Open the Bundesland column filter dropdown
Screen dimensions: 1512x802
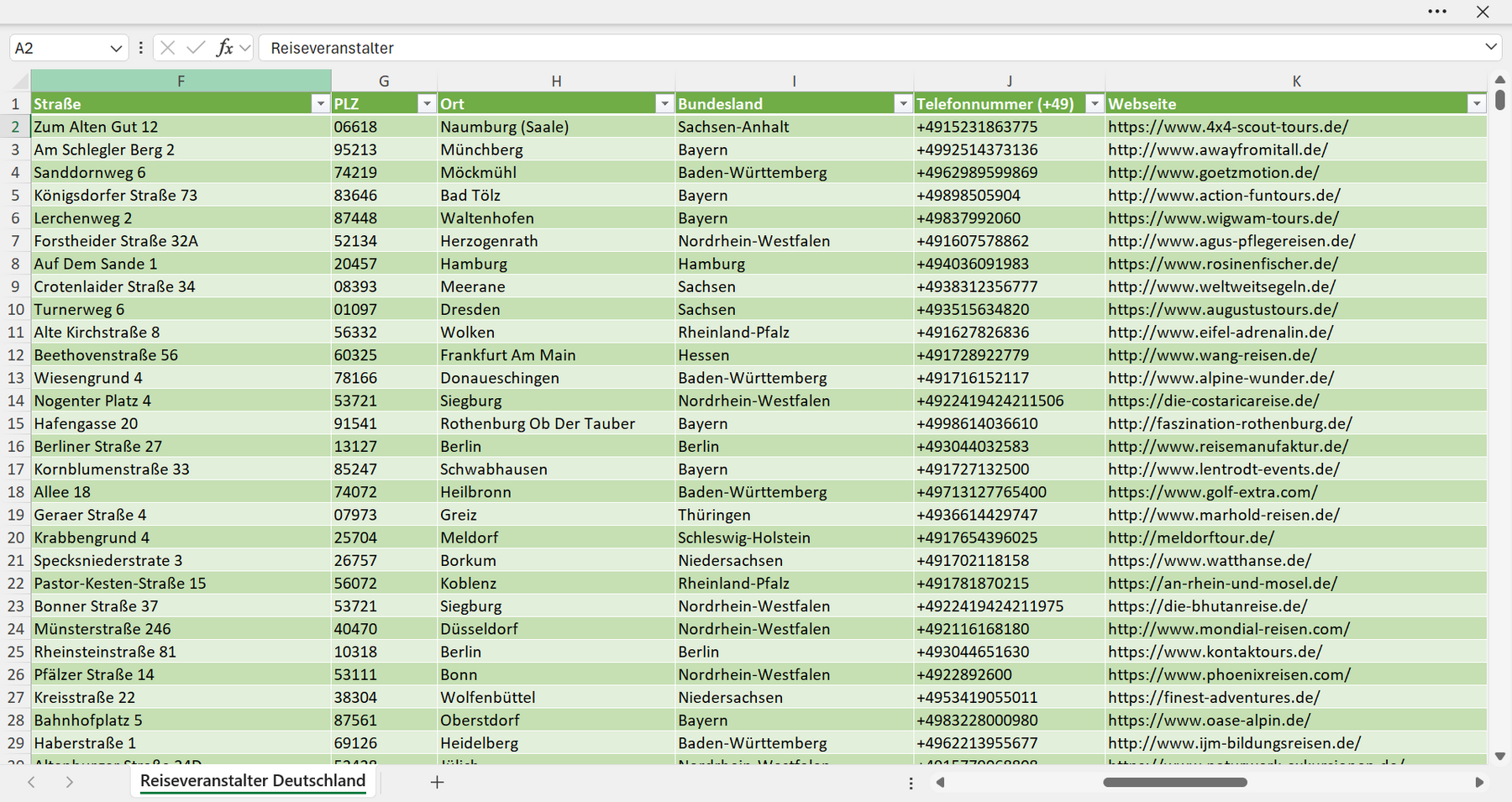click(x=903, y=103)
